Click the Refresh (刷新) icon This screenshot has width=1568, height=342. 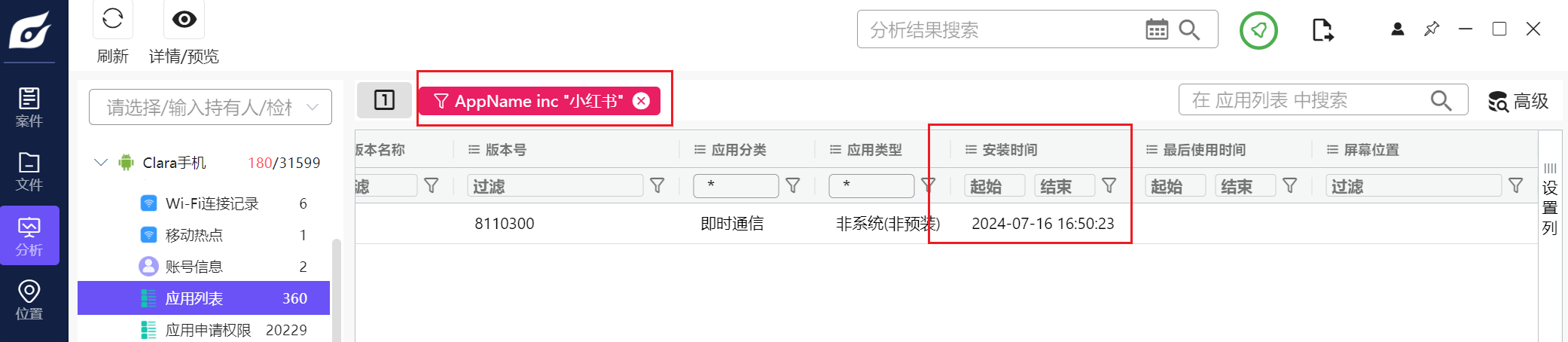coord(113,19)
